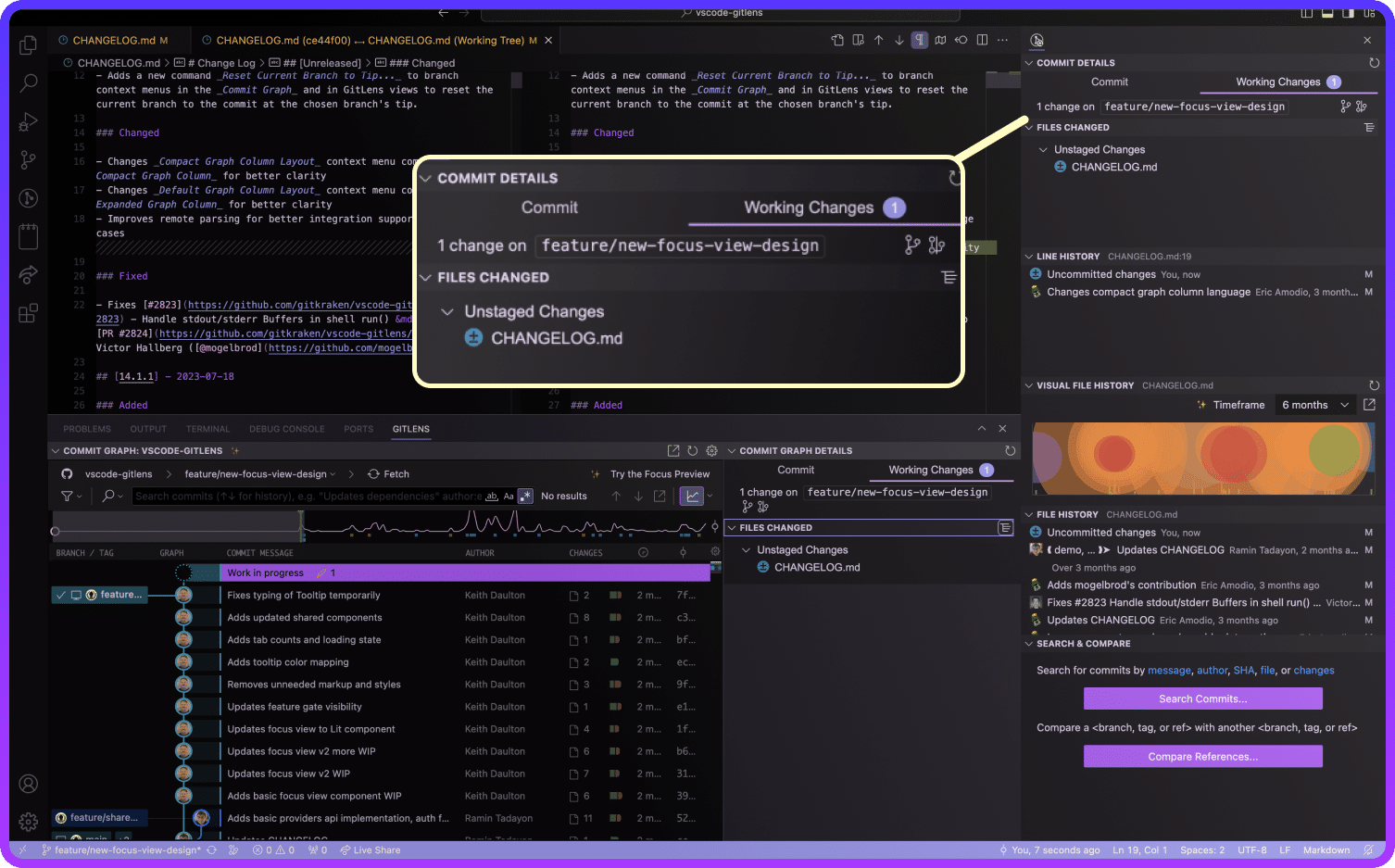Switch to the Debug Console tab
The height and width of the screenshot is (868, 1395).
(x=287, y=429)
